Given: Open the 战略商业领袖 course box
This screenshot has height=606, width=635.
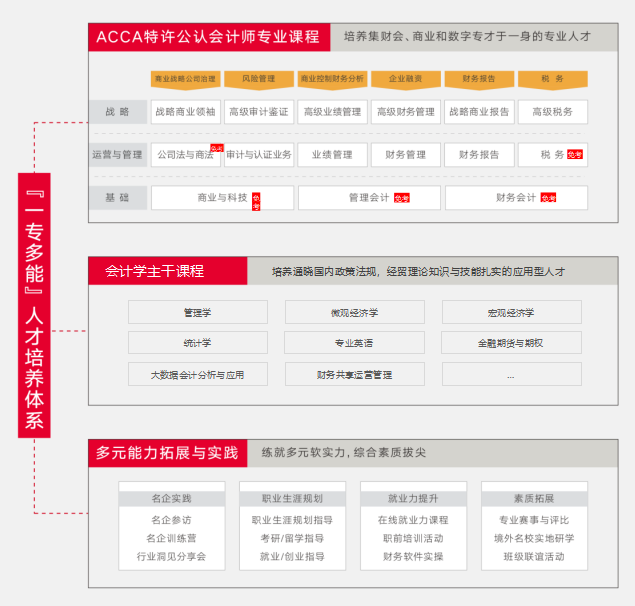Looking at the screenshot, I should point(184,112).
